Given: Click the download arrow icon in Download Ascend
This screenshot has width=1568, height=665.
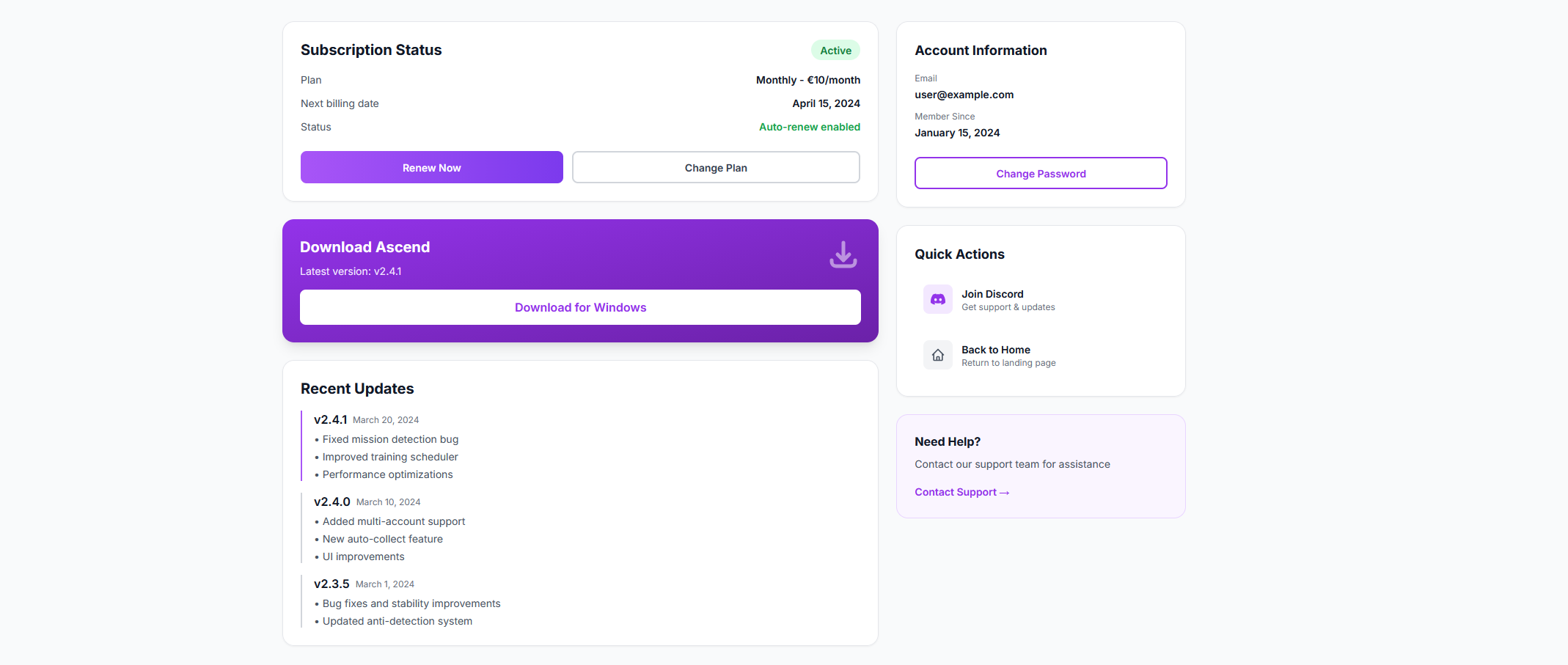Looking at the screenshot, I should tap(843, 254).
